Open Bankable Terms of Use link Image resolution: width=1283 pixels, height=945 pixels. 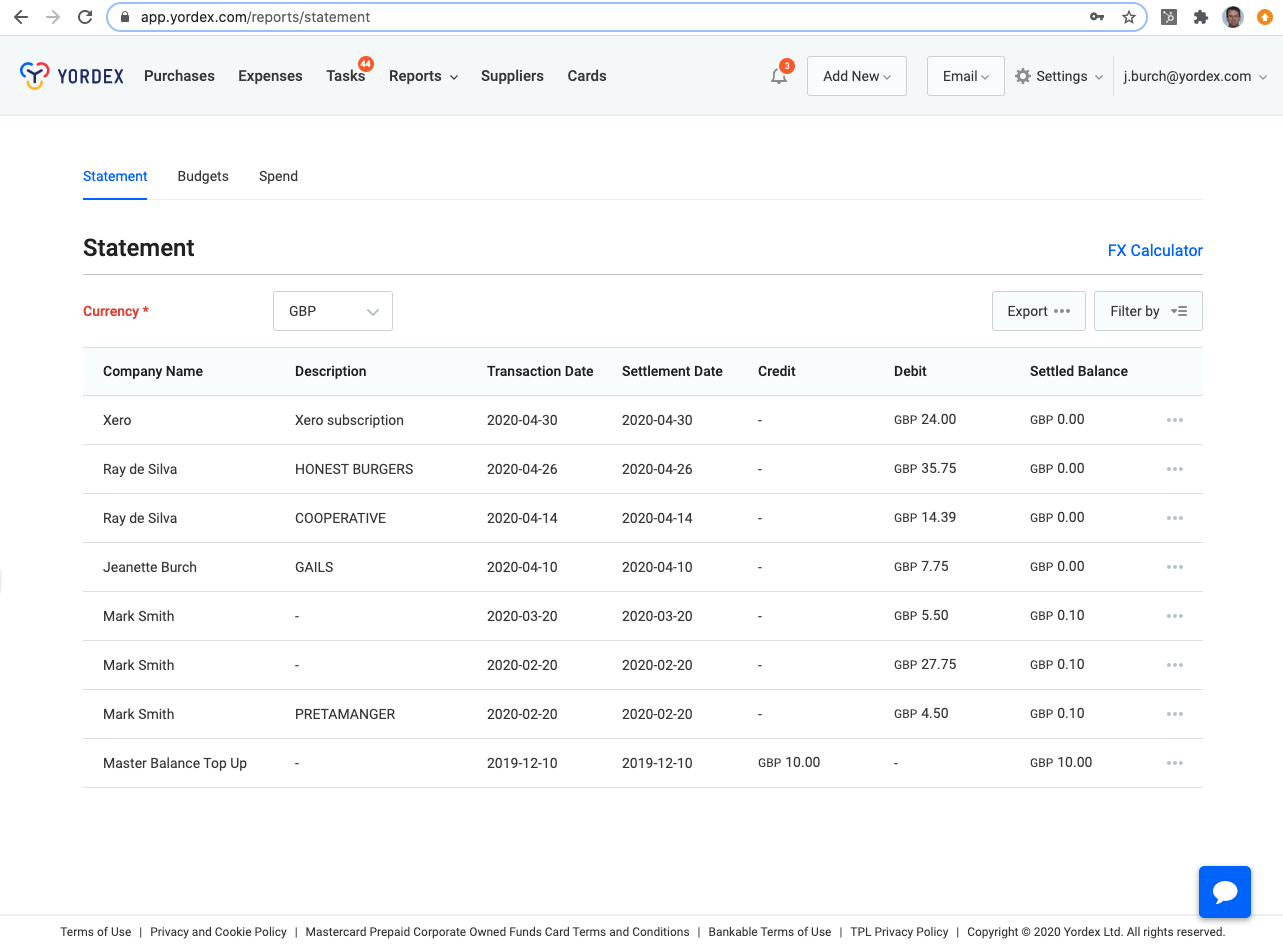[770, 932]
